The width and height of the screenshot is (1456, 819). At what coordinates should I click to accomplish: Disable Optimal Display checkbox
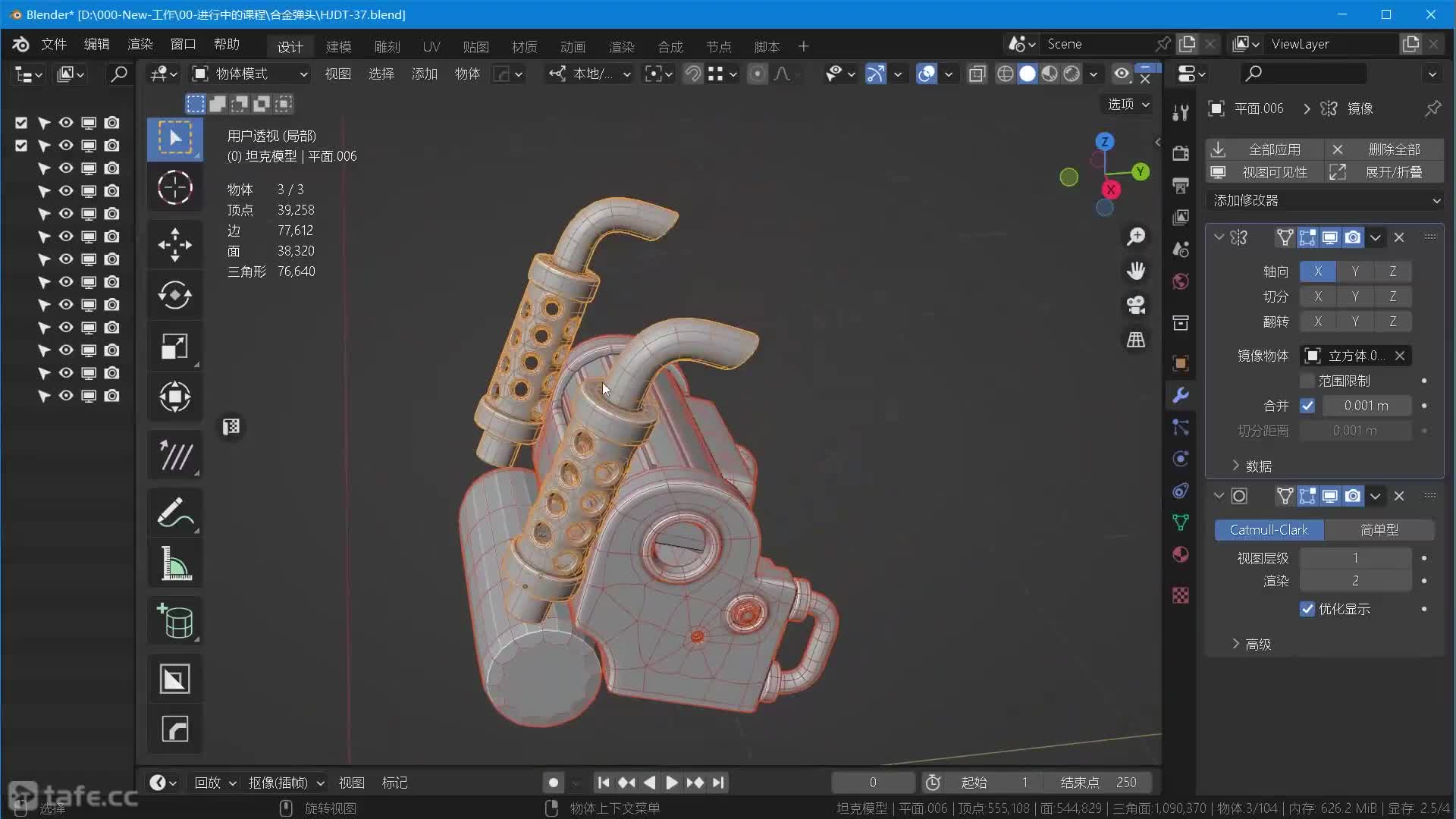(1307, 609)
